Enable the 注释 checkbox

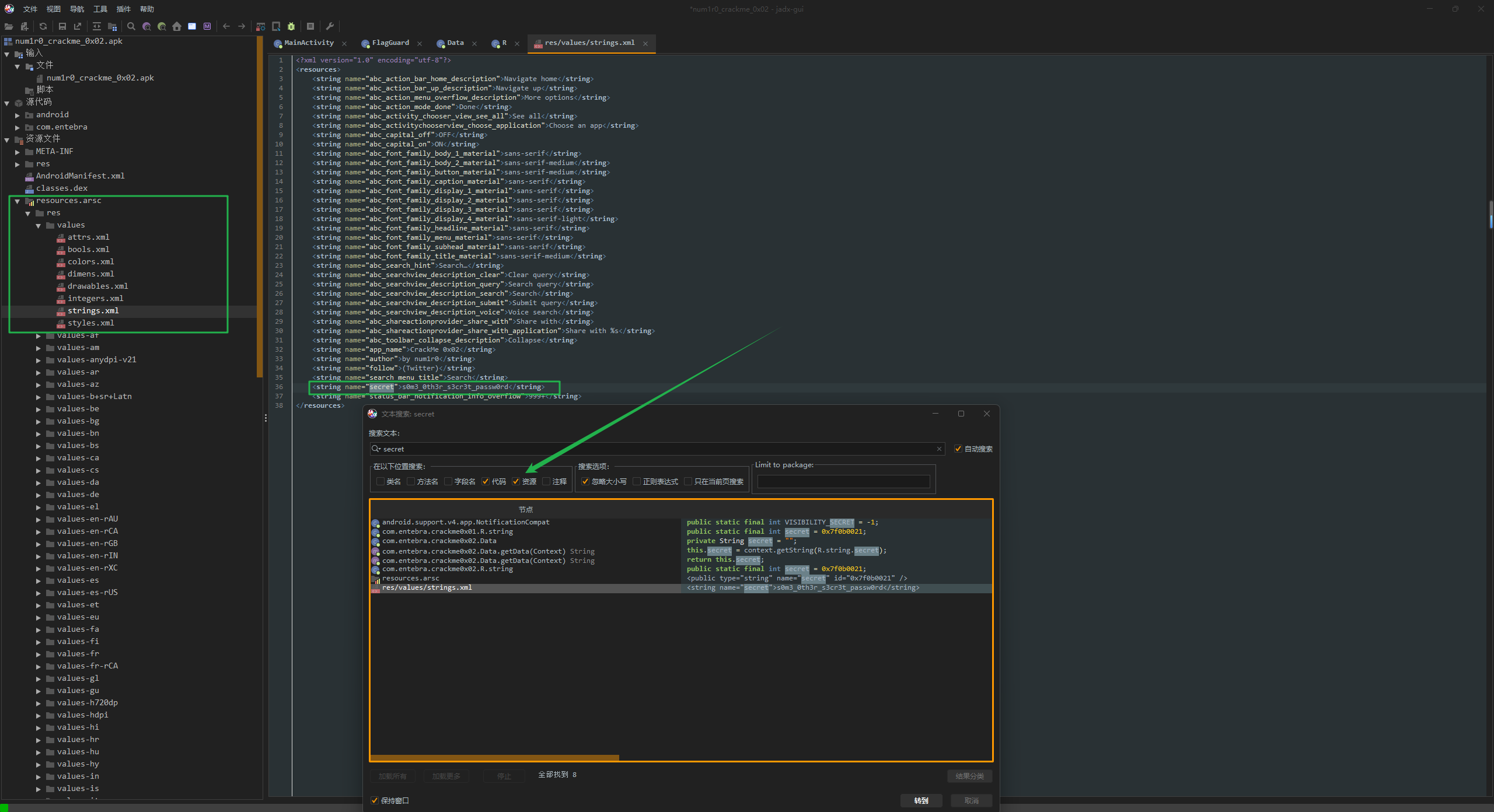coord(546,481)
